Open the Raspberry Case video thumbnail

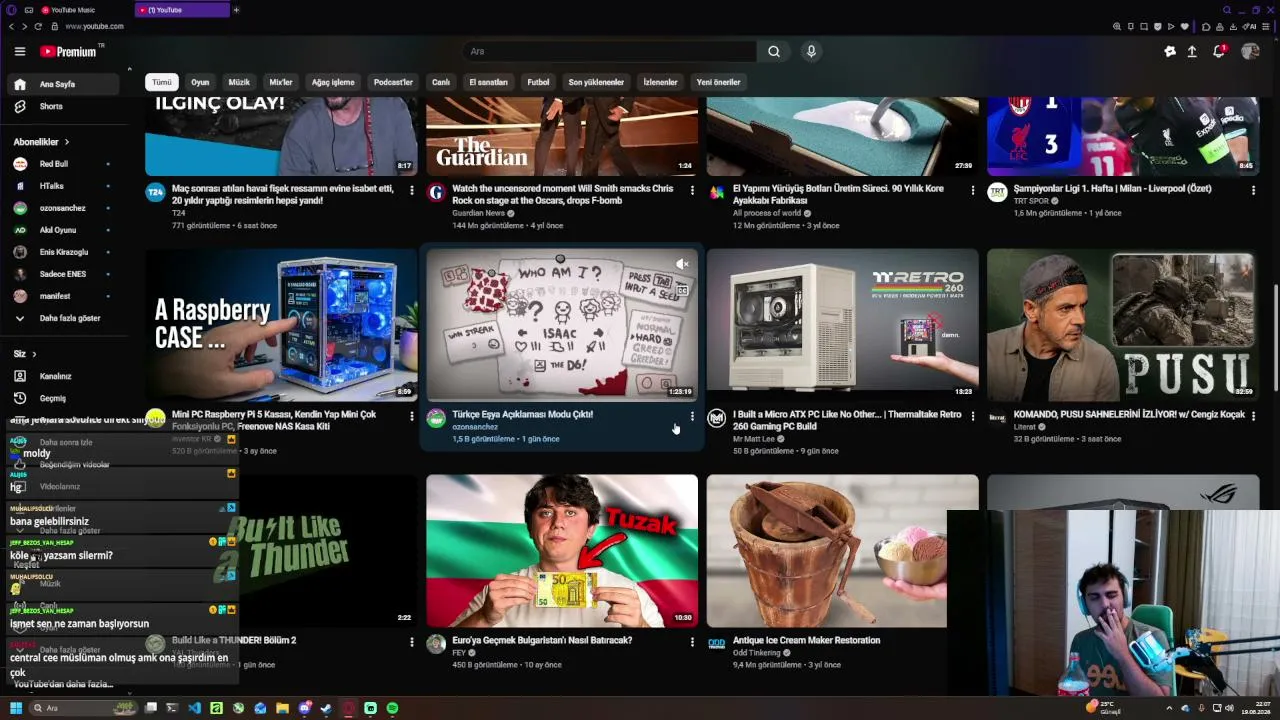pos(281,324)
